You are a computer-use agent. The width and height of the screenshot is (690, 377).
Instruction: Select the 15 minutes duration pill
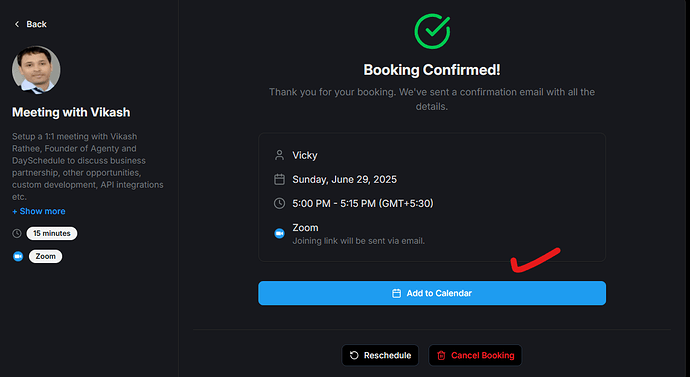(52, 233)
